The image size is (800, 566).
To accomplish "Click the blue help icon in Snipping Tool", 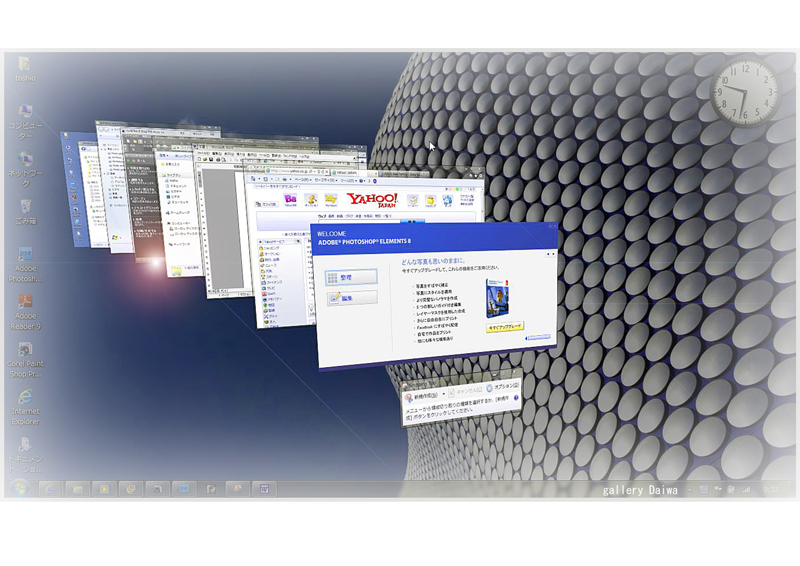I will coord(516,398).
